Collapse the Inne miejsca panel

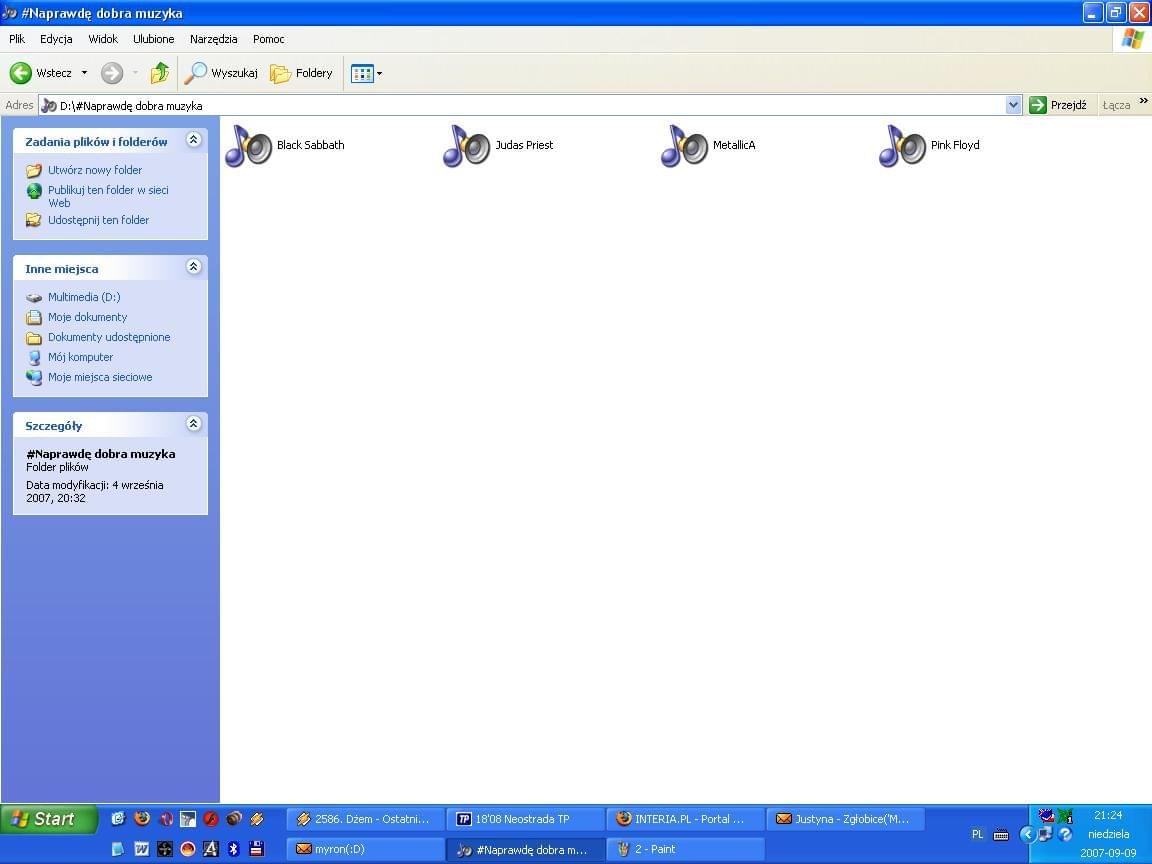[193, 267]
